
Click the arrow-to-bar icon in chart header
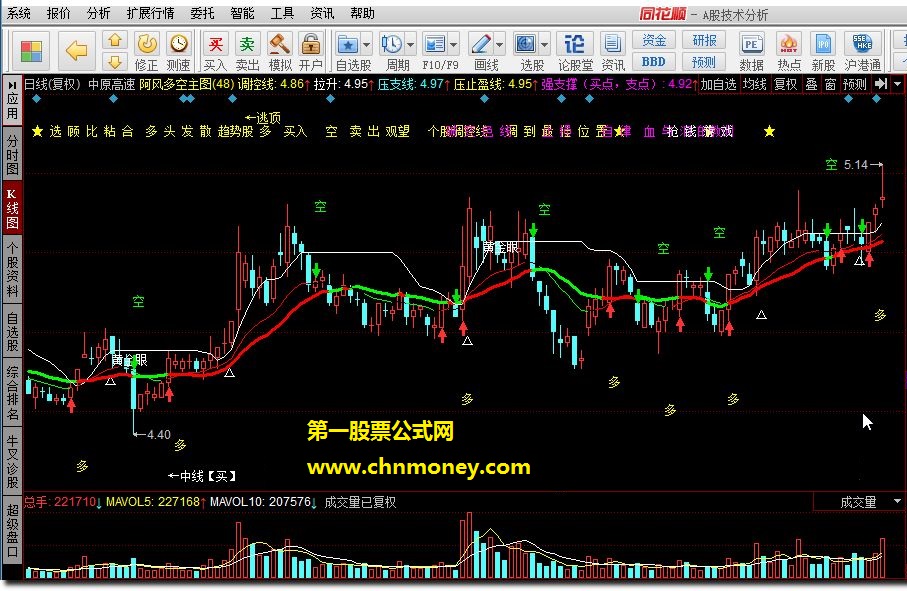[x=881, y=84]
